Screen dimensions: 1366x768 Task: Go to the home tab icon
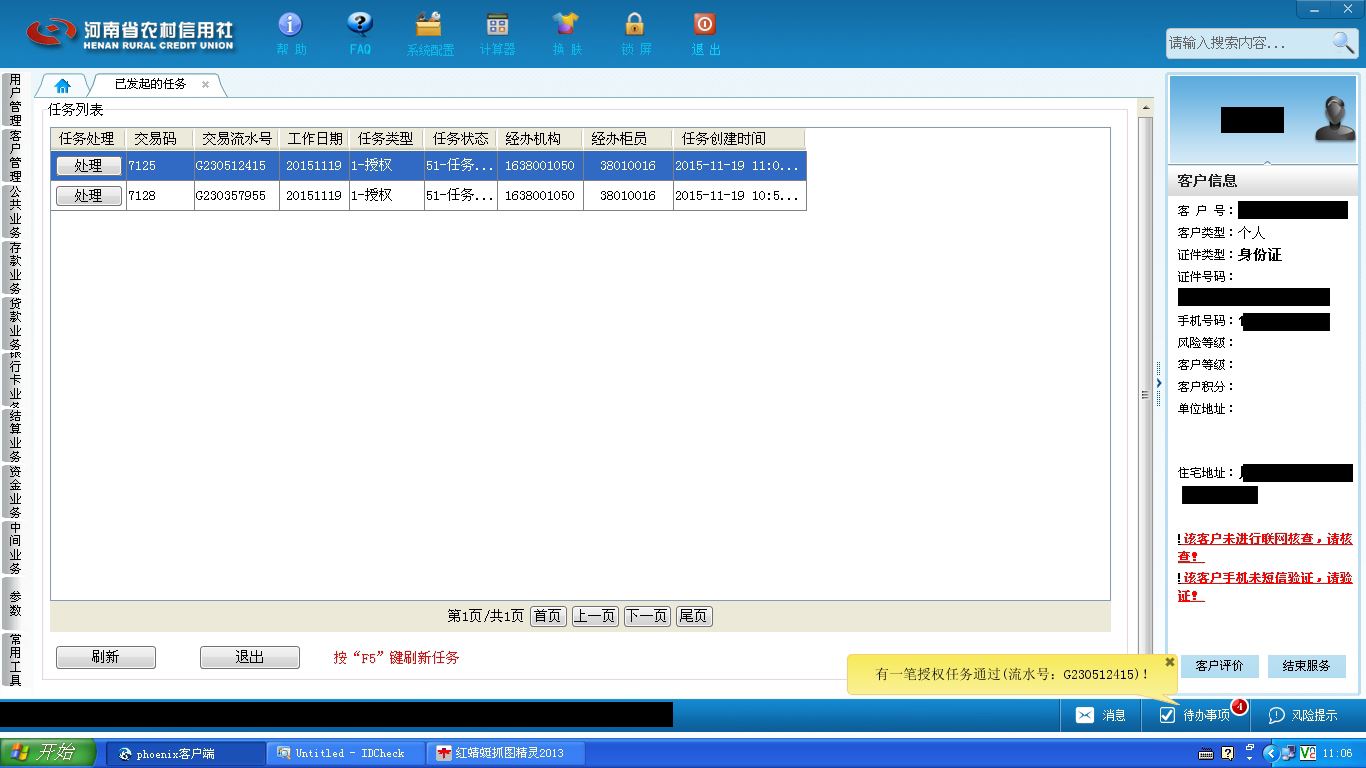62,85
